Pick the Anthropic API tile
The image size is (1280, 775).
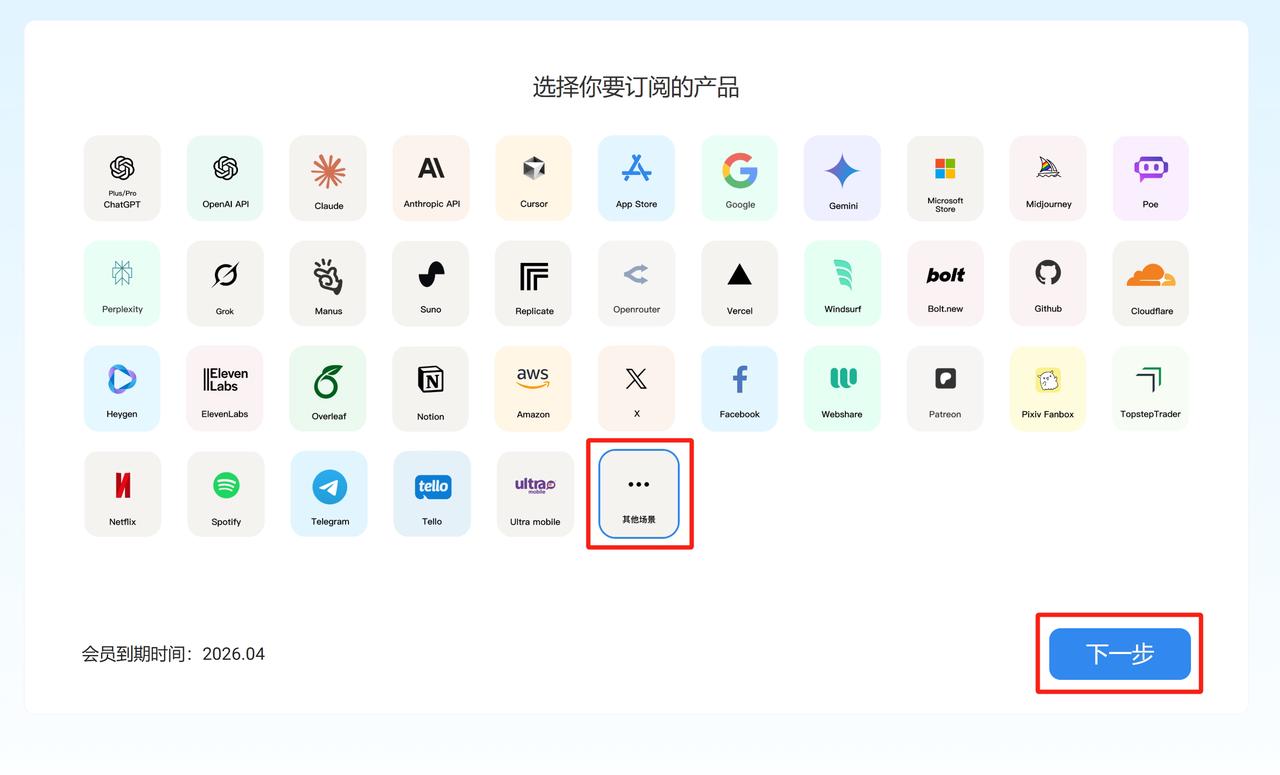(431, 178)
